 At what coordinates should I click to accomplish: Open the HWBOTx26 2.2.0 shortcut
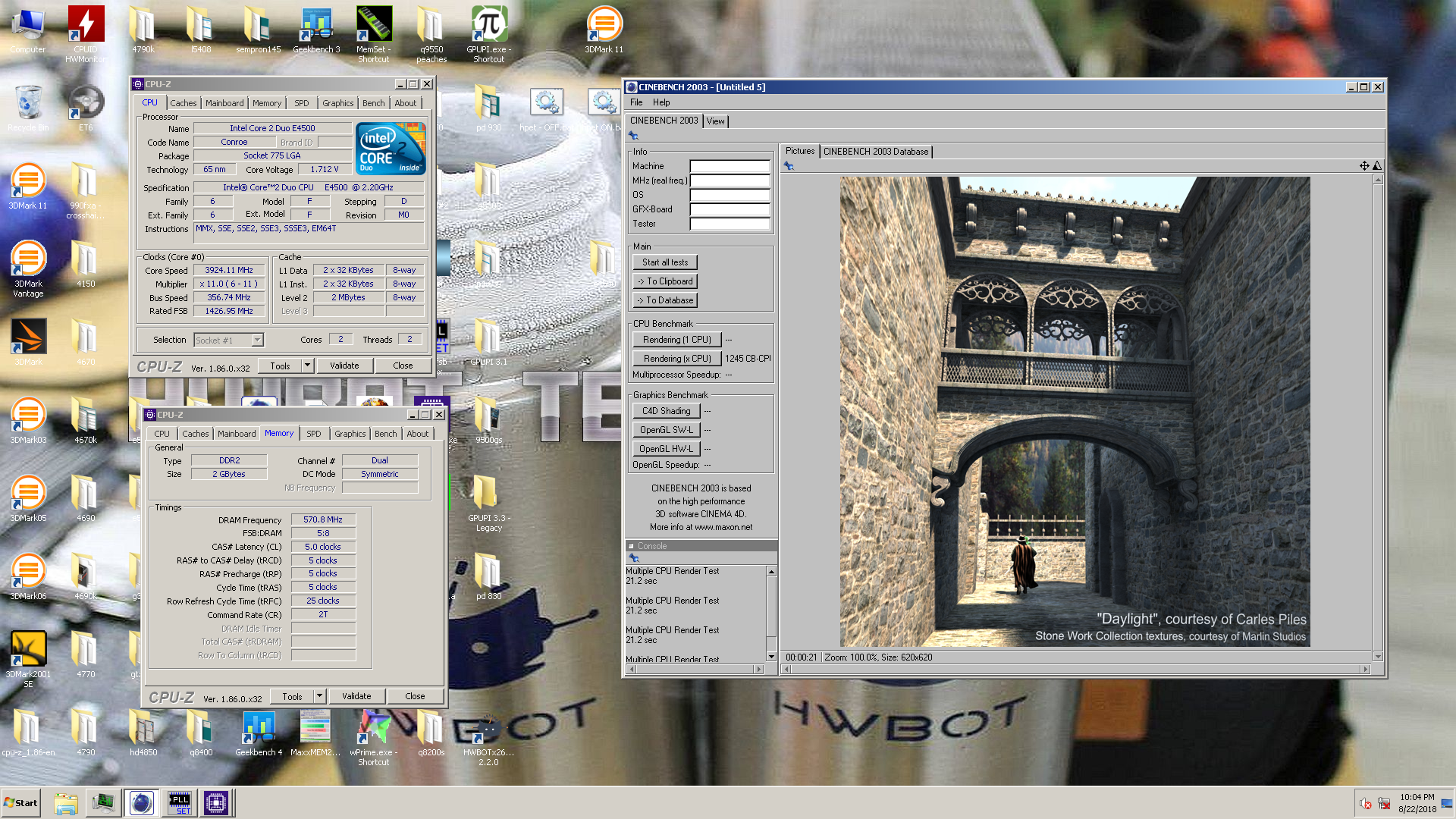(489, 737)
